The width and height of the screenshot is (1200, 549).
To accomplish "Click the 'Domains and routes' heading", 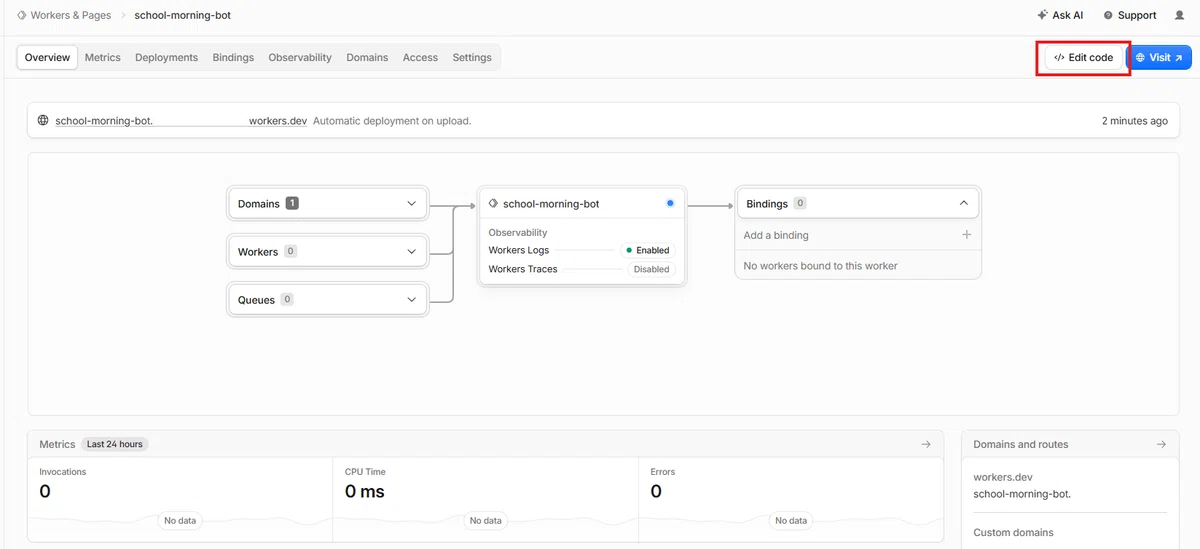I will tap(1021, 444).
